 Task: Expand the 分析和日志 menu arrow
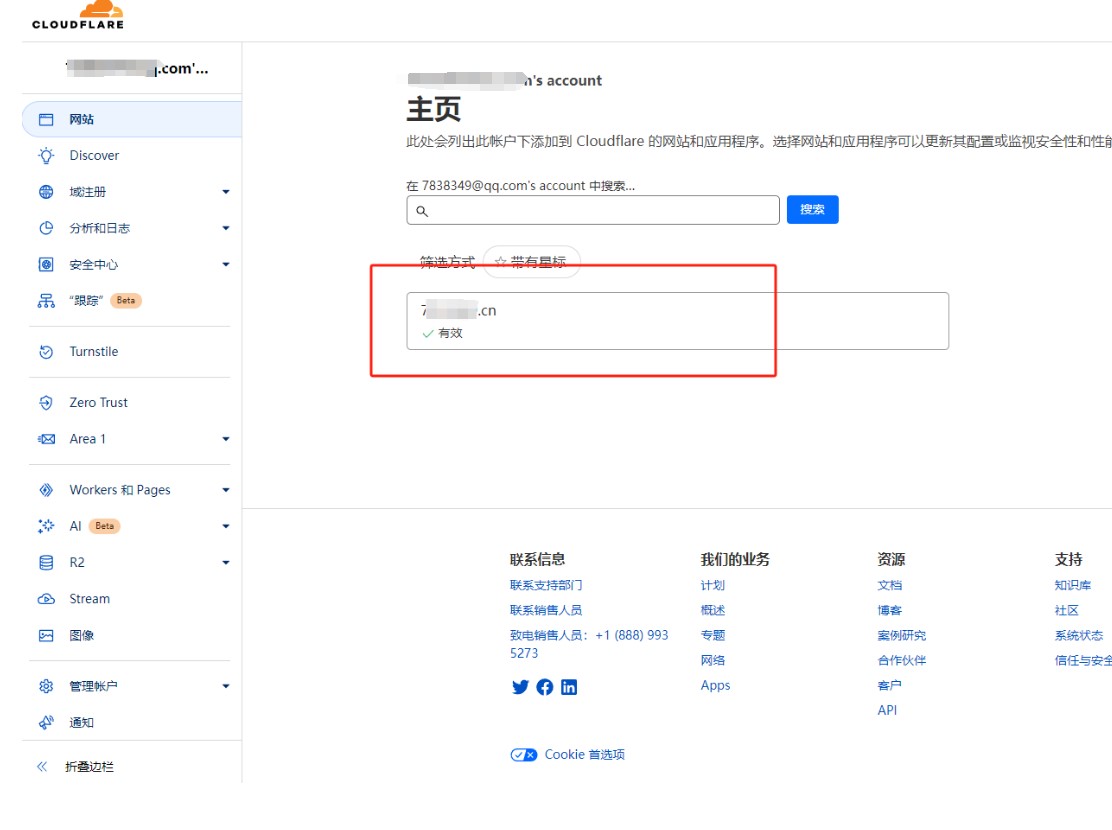tap(226, 228)
